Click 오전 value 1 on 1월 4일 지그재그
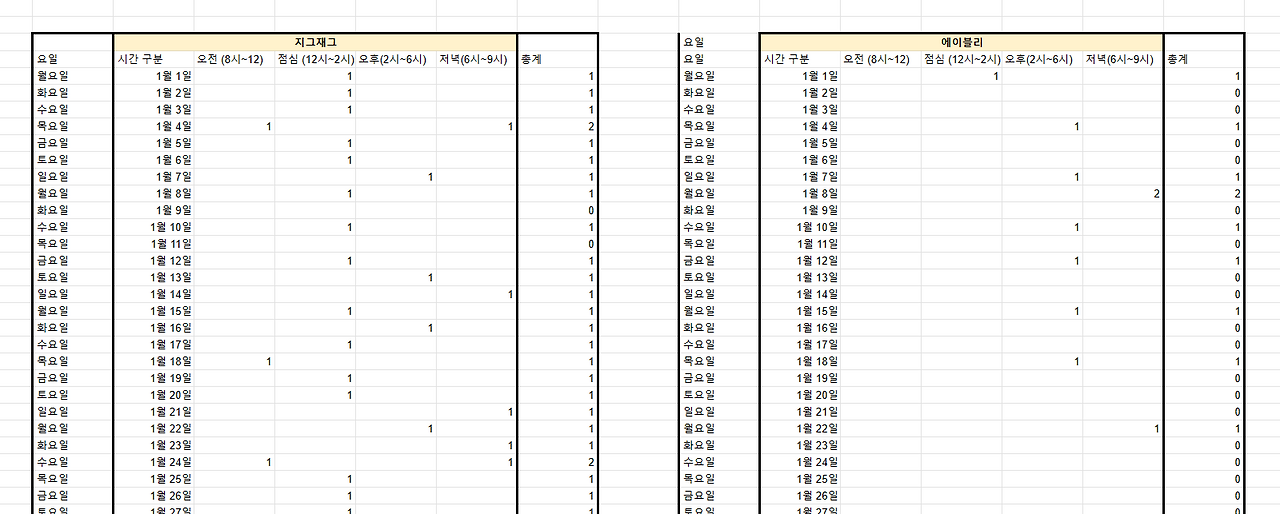 pyautogui.click(x=269, y=126)
